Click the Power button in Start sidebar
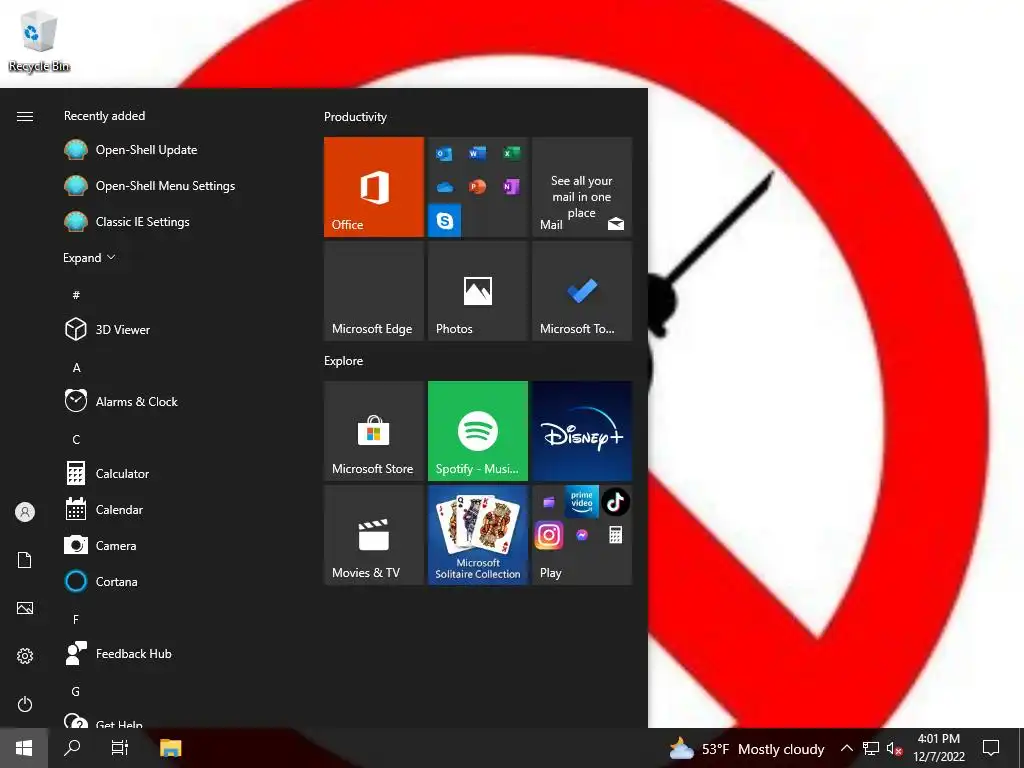Screen dimensions: 1024x768 tap(25, 704)
